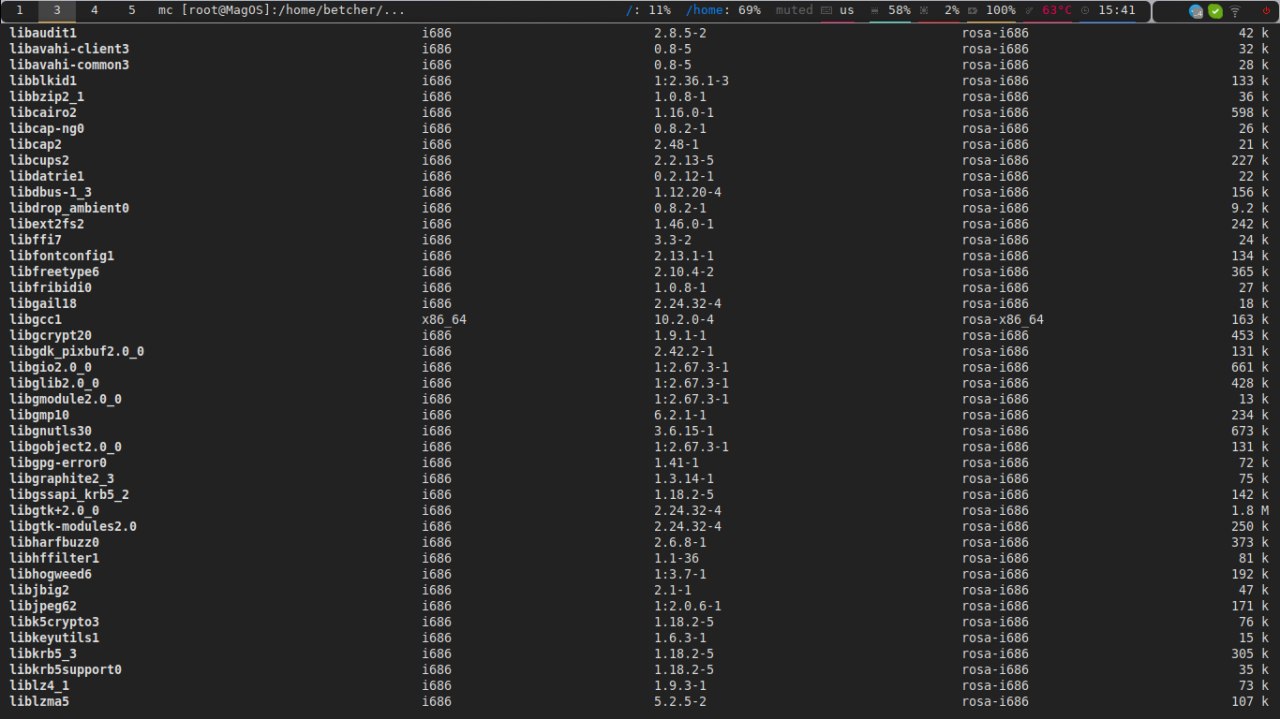Click /home disk usage 69% indicator

(x=723, y=10)
